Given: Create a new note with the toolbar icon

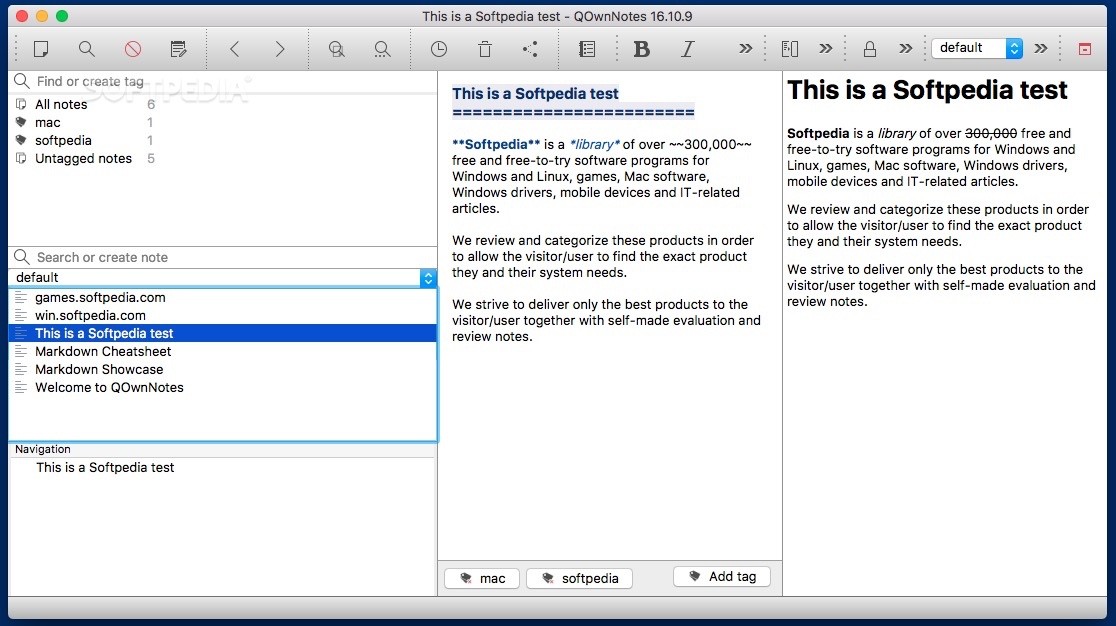Looking at the screenshot, I should (41, 48).
